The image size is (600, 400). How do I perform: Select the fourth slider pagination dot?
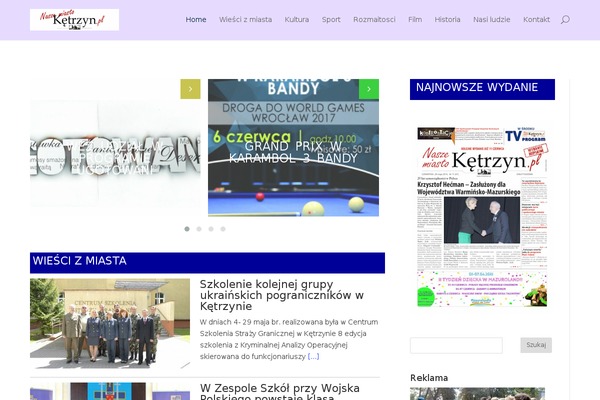tap(223, 229)
